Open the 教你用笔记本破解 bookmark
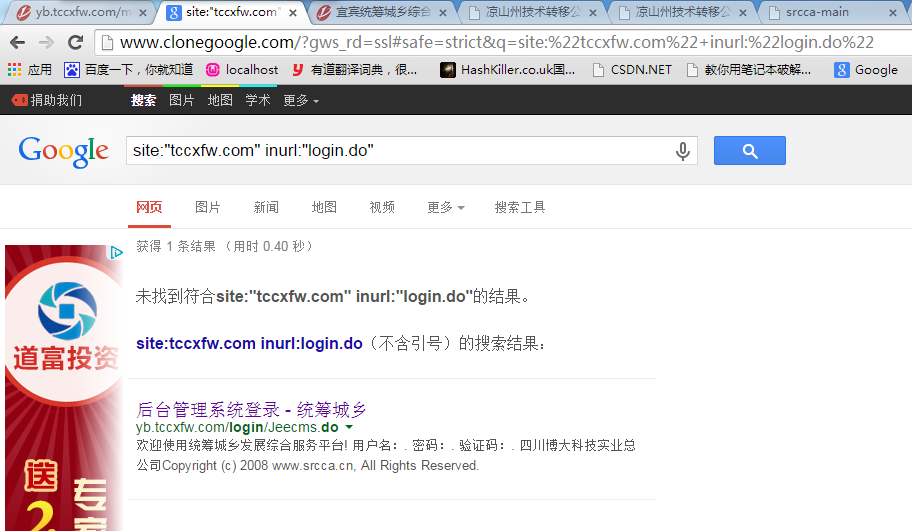The height and width of the screenshot is (531, 912). (749, 70)
